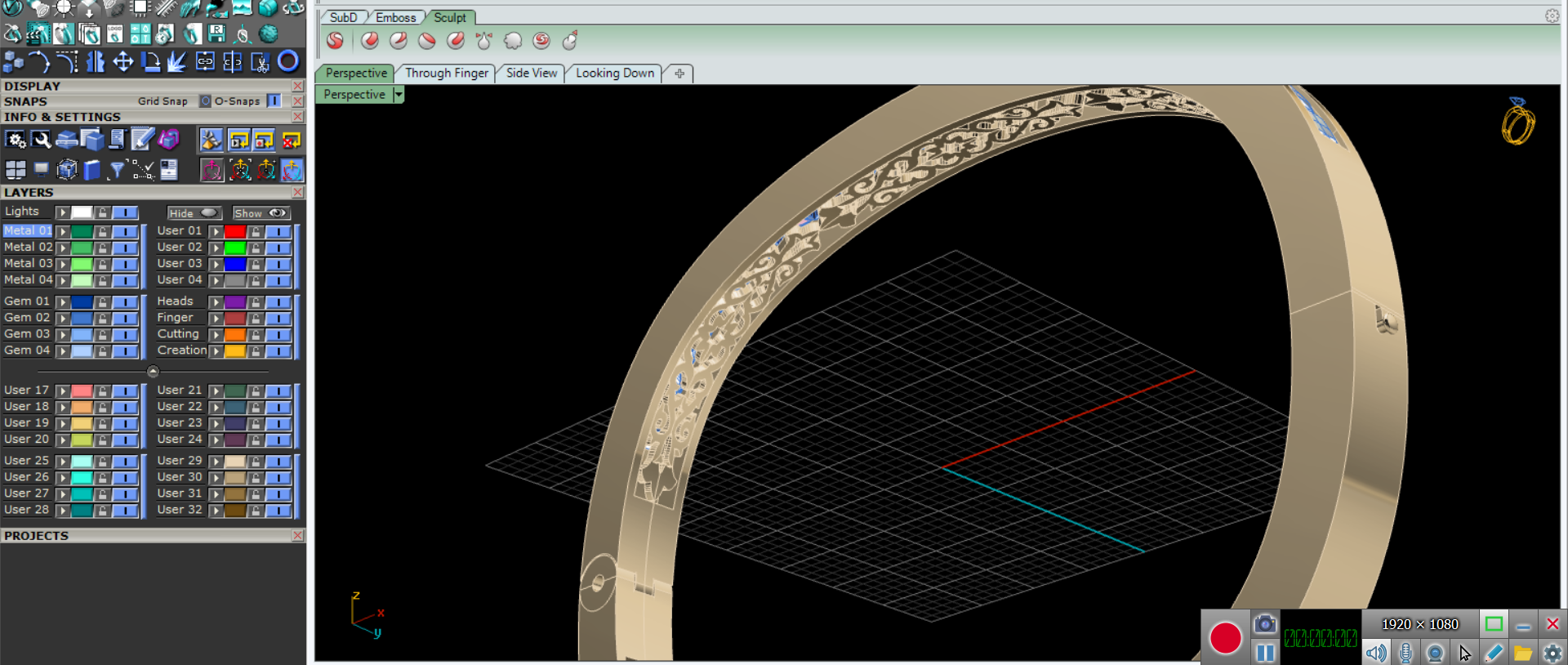Image resolution: width=1568 pixels, height=665 pixels.
Task: Open the Emboss tab
Action: pos(395,17)
